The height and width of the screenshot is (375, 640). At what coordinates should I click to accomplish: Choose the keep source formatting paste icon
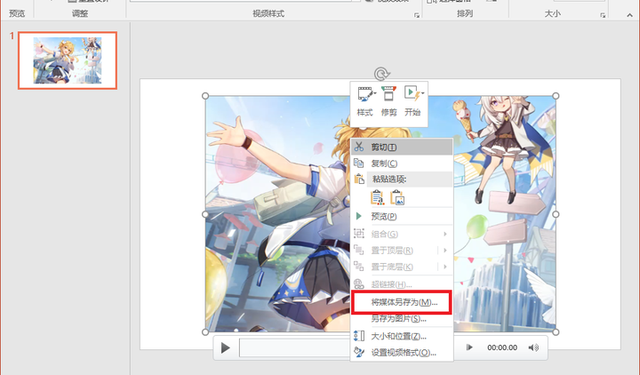point(377,197)
